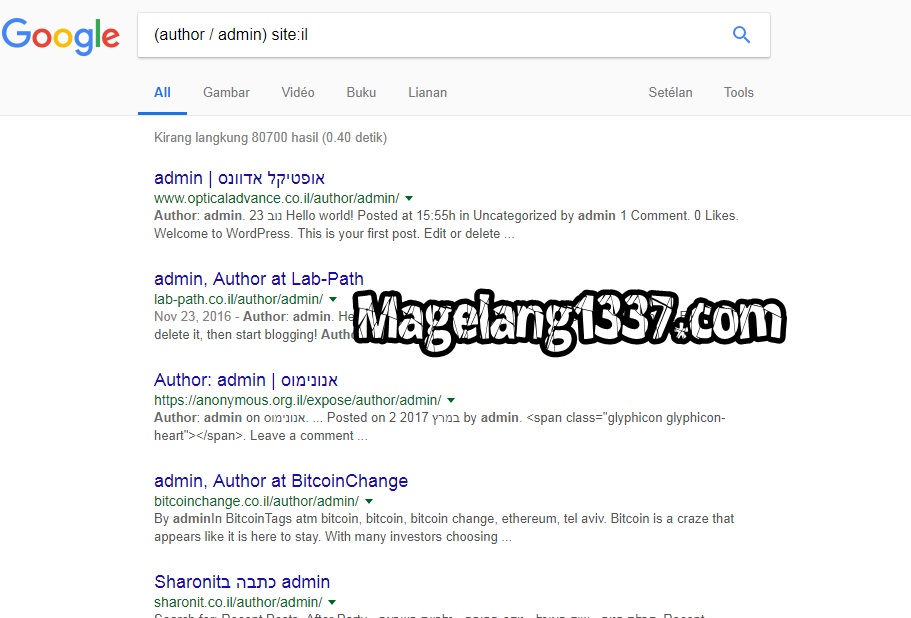
Task: Open the Buku results tab
Action: (361, 92)
